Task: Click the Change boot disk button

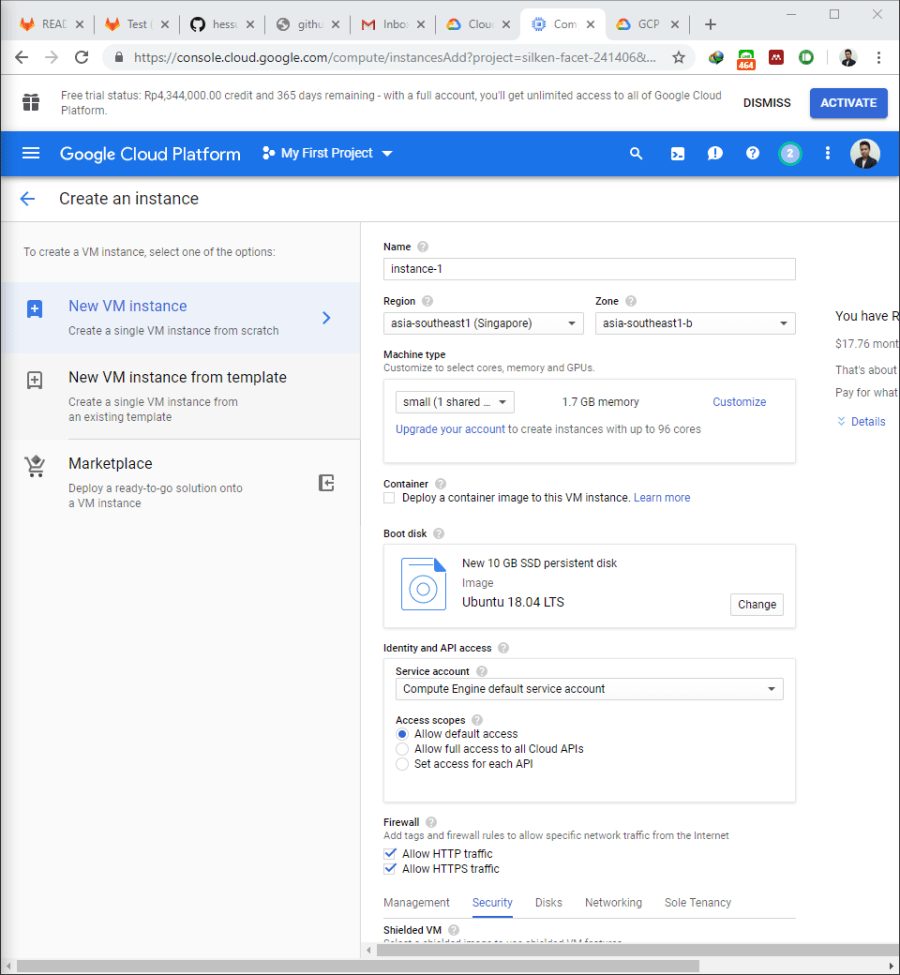Action: point(756,604)
